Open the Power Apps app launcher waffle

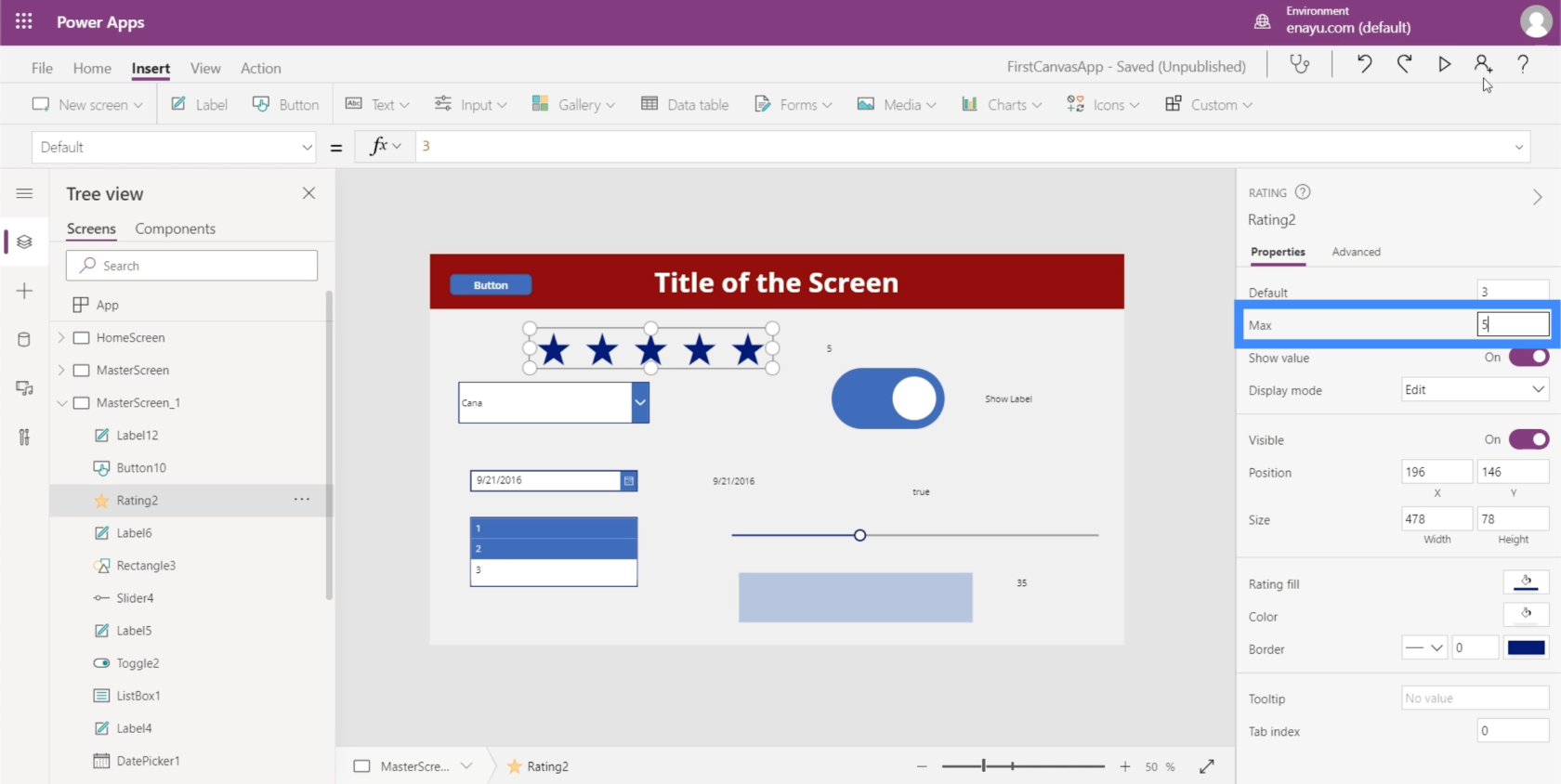point(24,21)
